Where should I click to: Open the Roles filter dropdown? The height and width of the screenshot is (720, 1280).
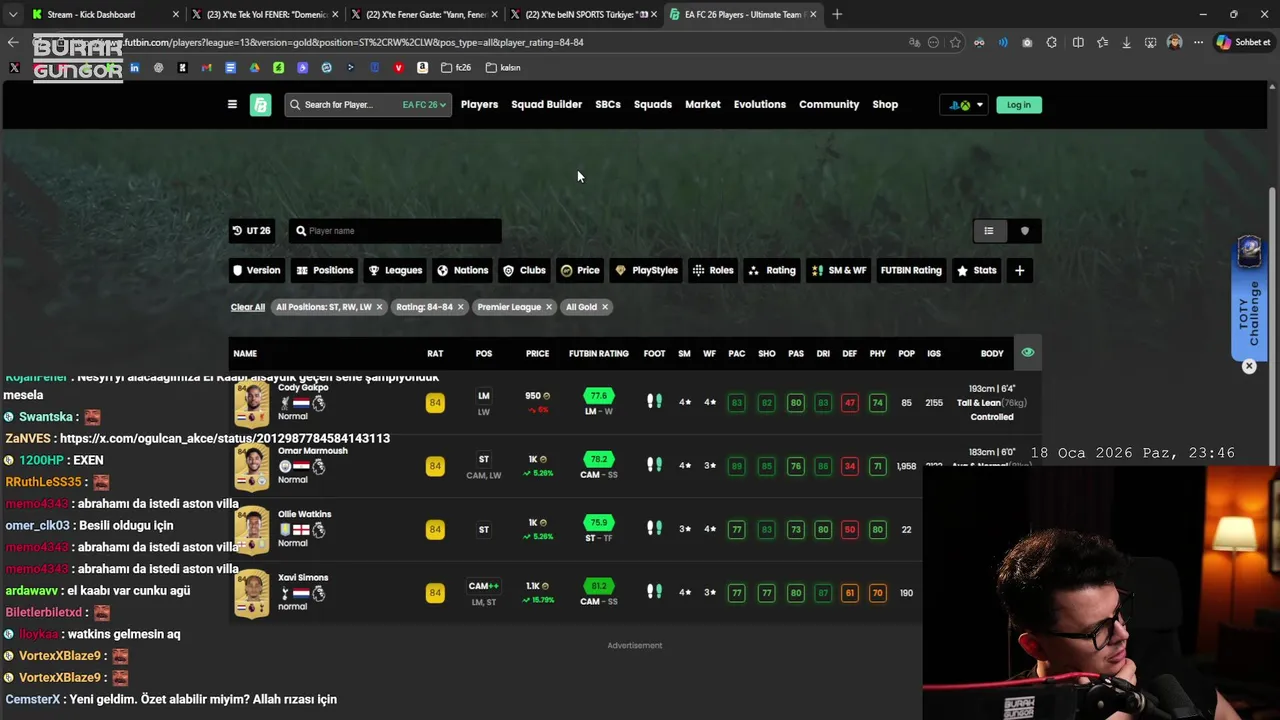(x=713, y=270)
